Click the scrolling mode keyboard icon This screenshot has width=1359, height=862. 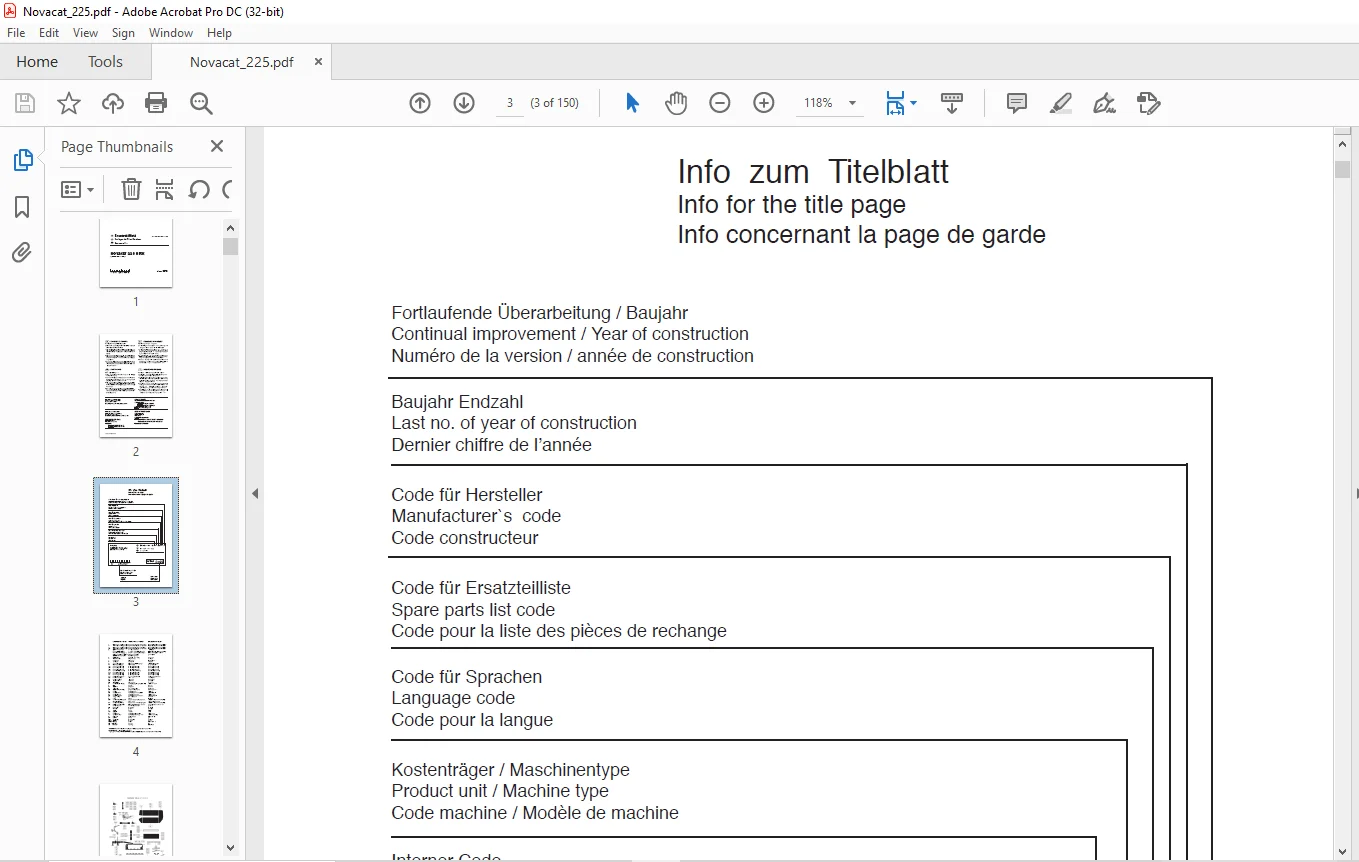click(952, 103)
